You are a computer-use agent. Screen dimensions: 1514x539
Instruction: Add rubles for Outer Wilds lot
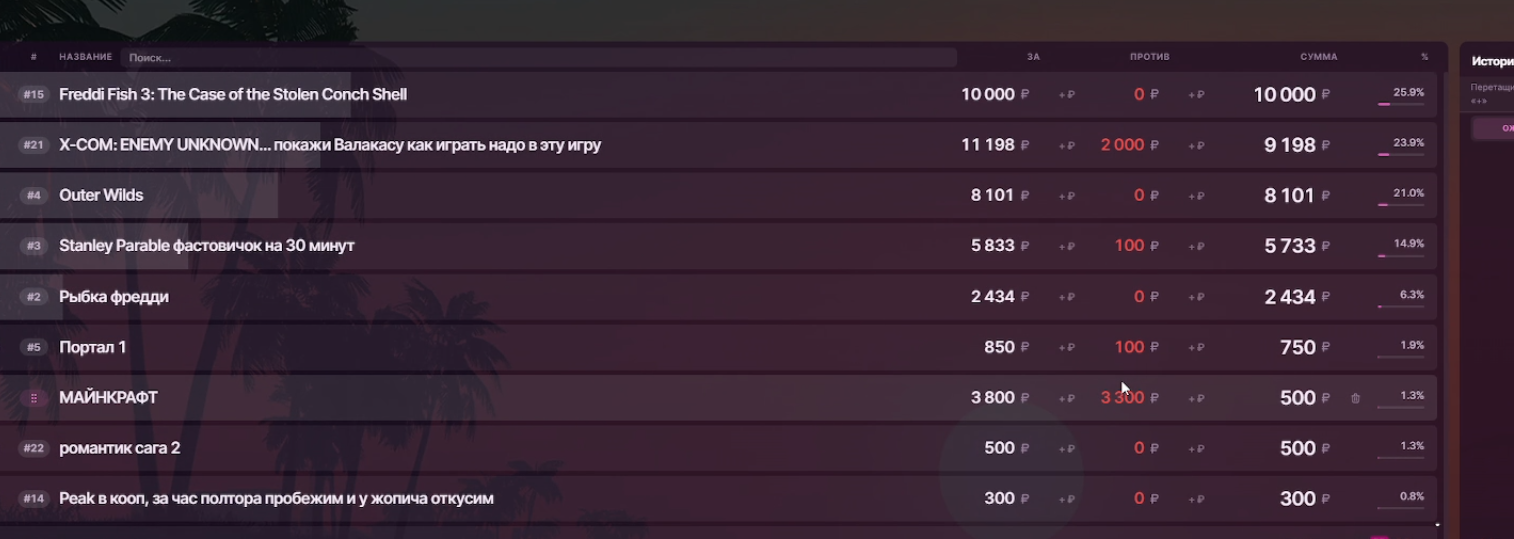pyautogui.click(x=1066, y=196)
